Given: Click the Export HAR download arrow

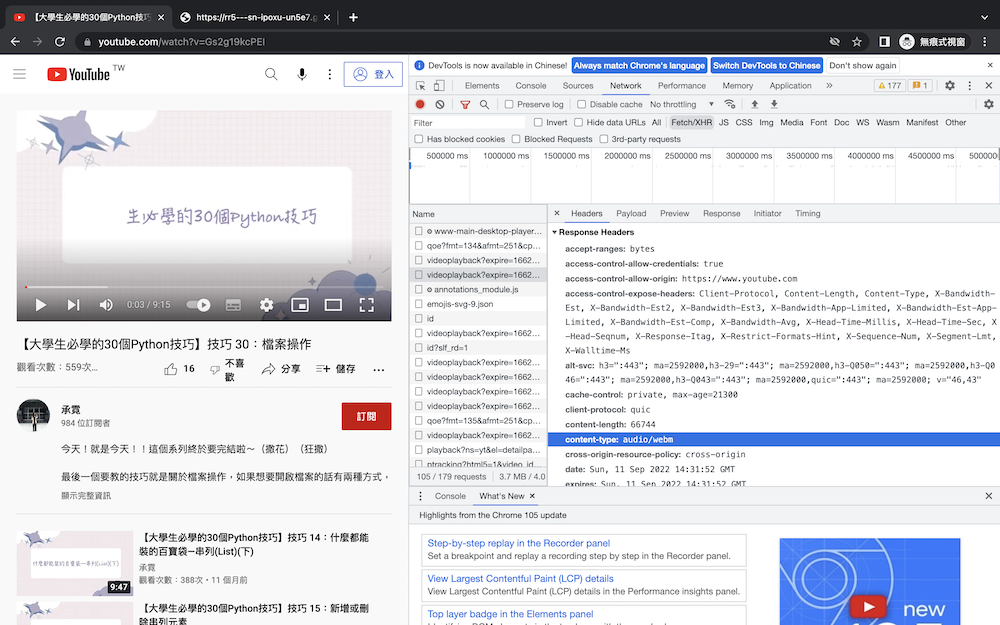Looking at the screenshot, I should click(x=774, y=104).
